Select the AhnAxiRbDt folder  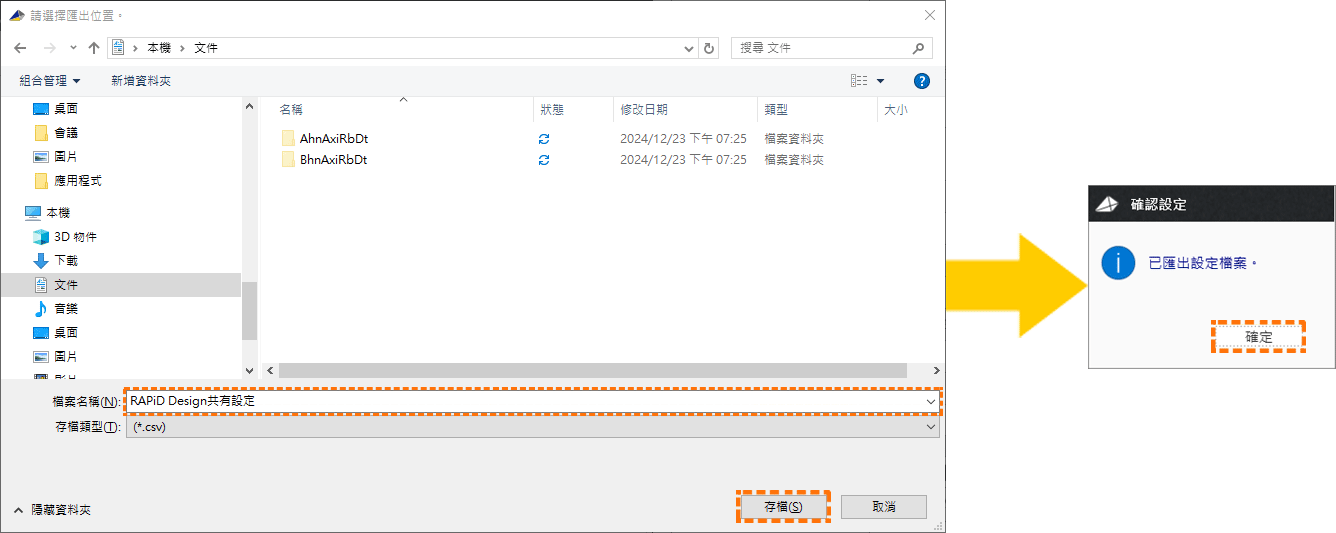click(334, 139)
